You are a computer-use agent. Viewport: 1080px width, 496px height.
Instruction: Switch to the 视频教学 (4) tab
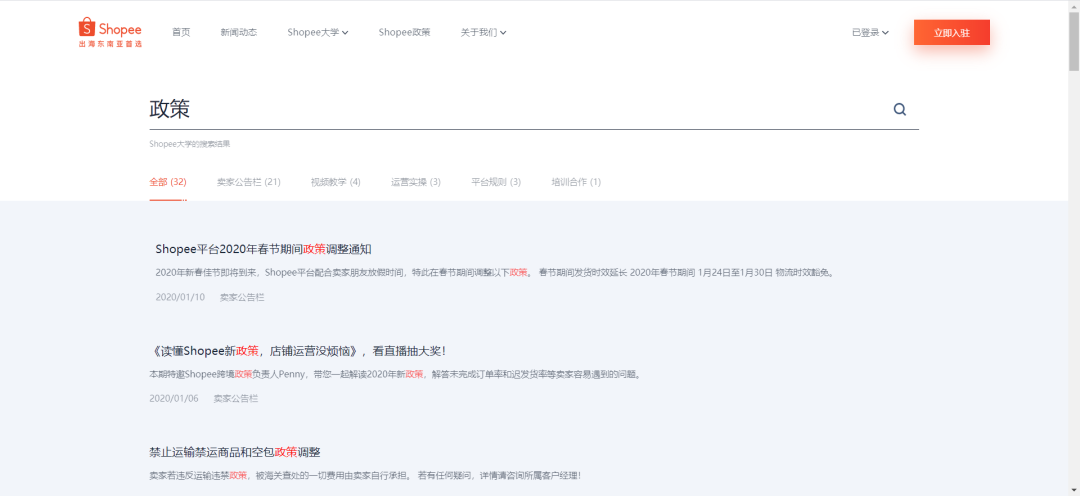(335, 182)
